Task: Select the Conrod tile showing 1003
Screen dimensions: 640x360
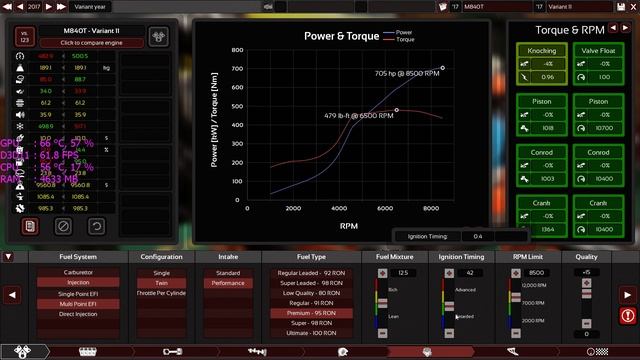Action: [x=542, y=165]
